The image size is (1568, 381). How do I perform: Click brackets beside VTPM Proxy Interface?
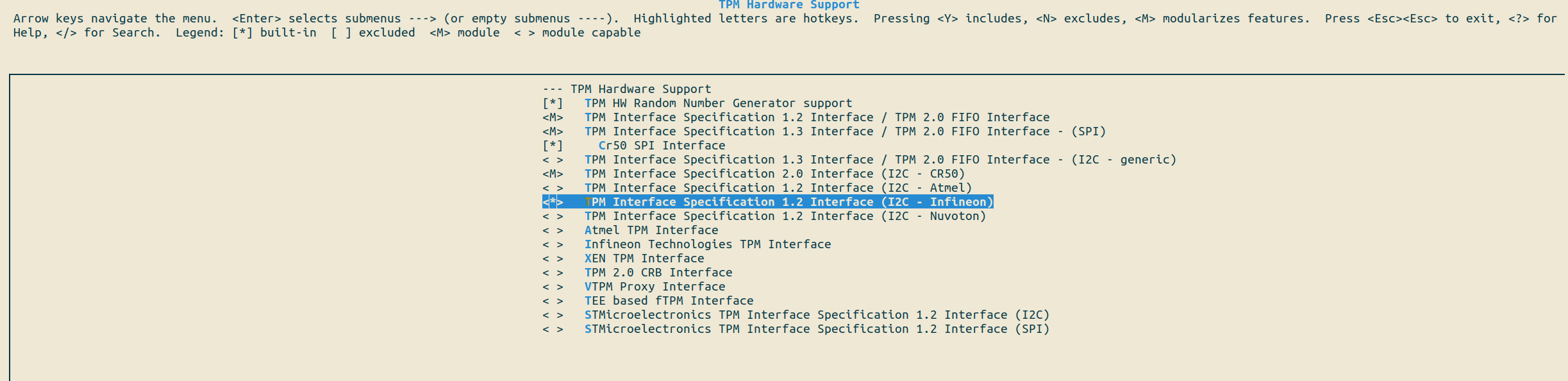tap(553, 287)
